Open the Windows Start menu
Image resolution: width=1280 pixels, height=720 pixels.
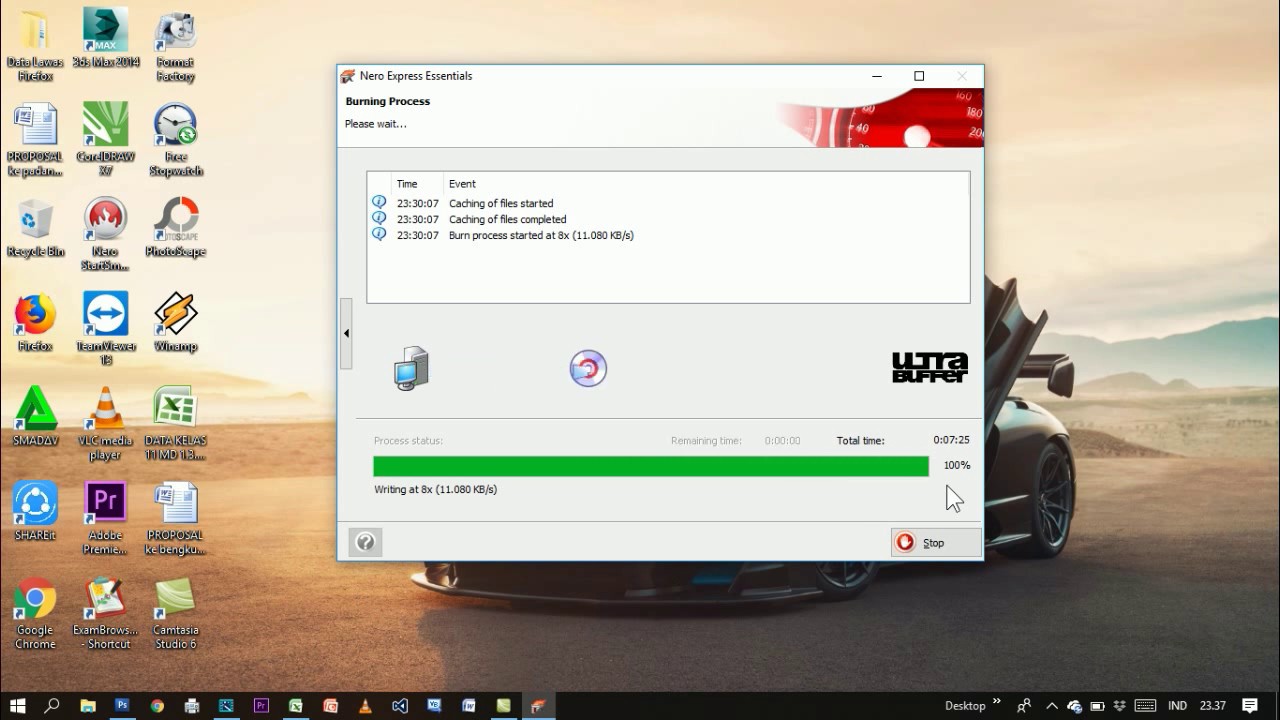pyautogui.click(x=17, y=705)
